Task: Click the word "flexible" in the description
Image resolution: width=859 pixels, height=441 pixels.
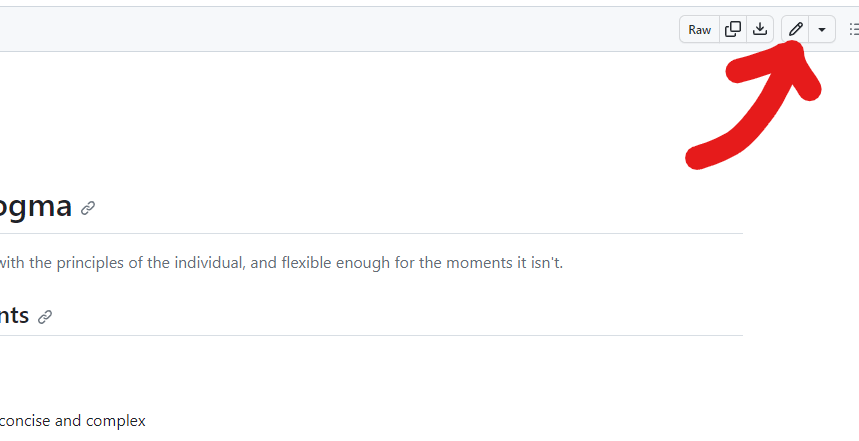Action: (307, 263)
